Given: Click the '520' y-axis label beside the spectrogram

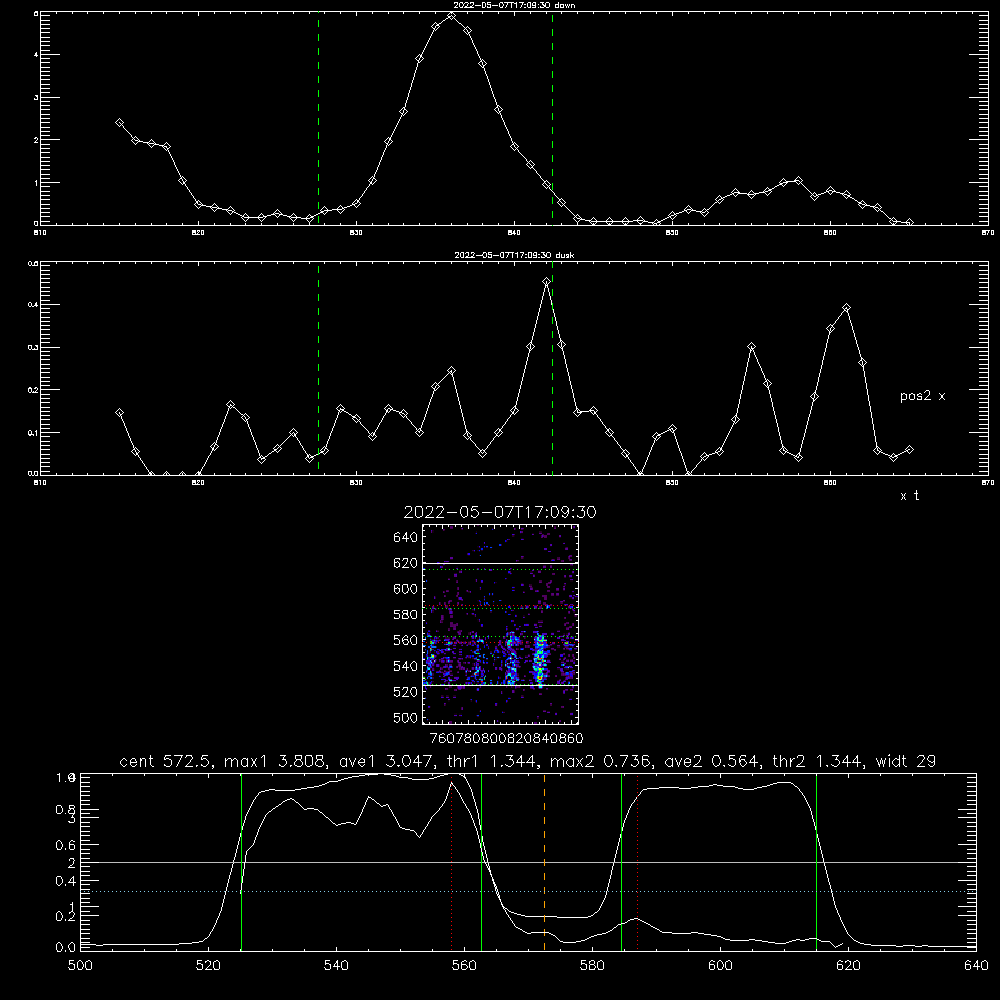Looking at the screenshot, I should [x=406, y=692].
